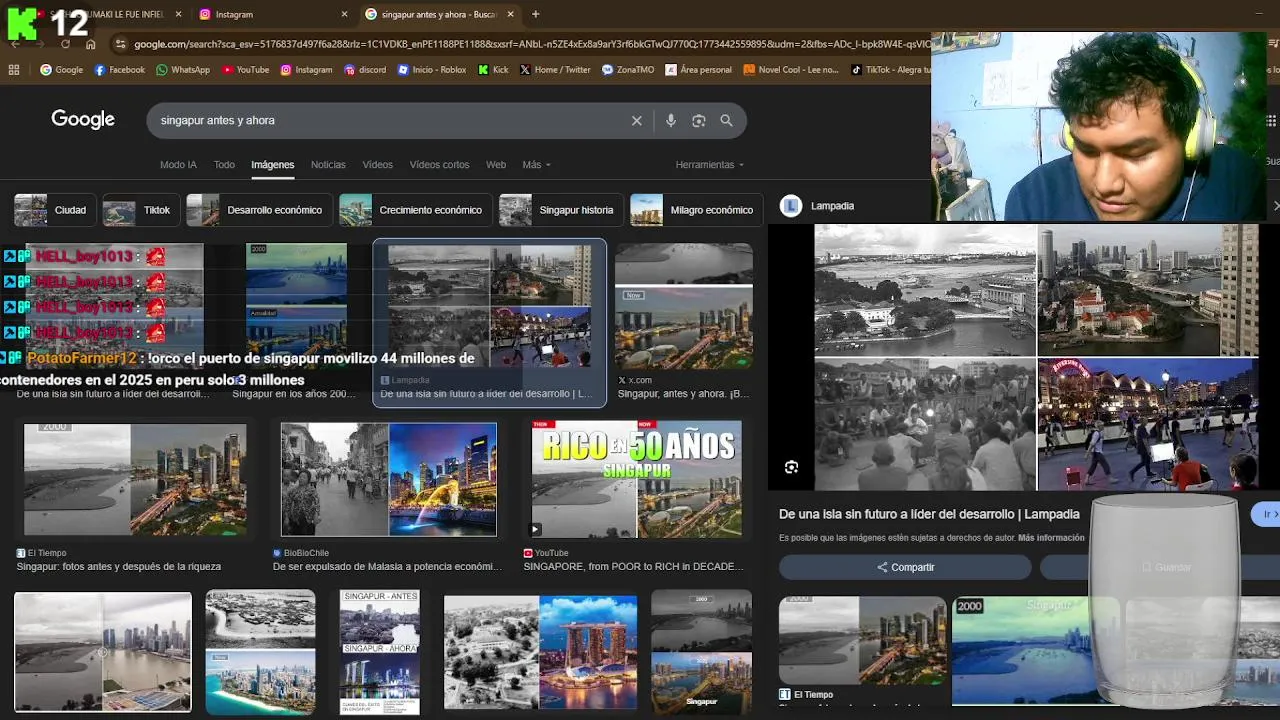Open the x.com Singapur antes y ahora image
The width and height of the screenshot is (1280, 720).
(x=684, y=307)
